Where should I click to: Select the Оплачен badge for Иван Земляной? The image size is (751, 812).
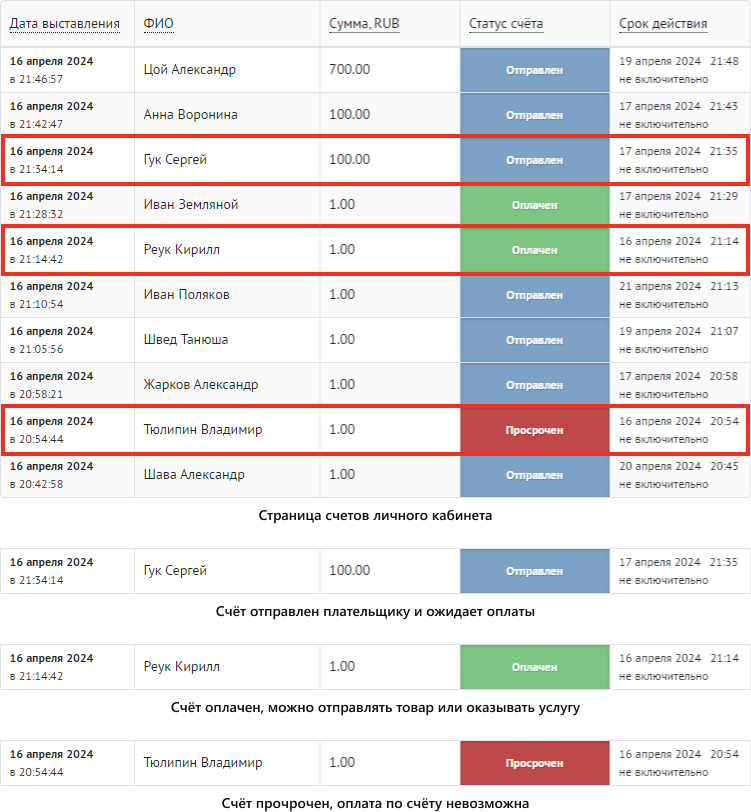[534, 205]
